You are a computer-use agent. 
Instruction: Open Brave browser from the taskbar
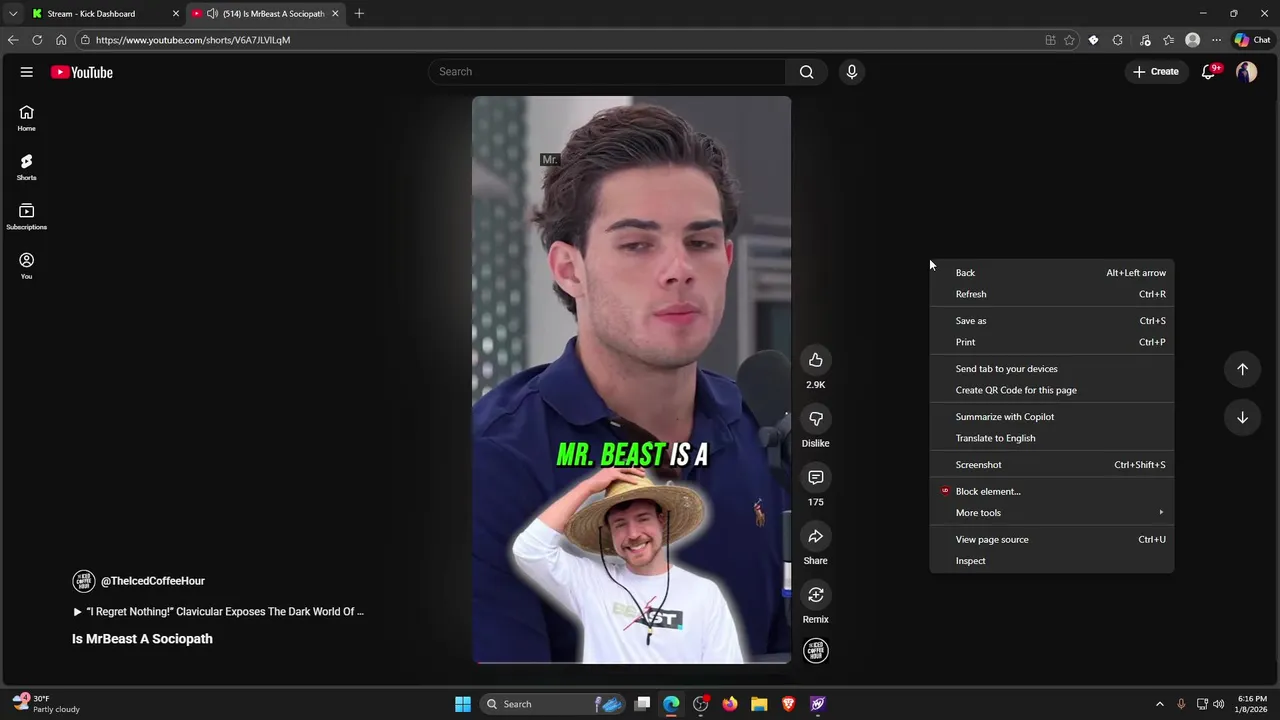point(788,704)
